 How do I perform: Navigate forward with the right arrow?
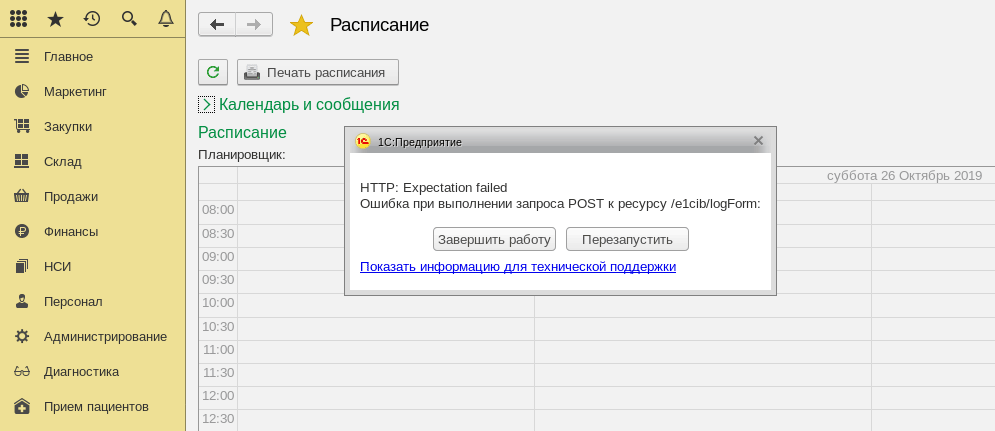[x=254, y=24]
